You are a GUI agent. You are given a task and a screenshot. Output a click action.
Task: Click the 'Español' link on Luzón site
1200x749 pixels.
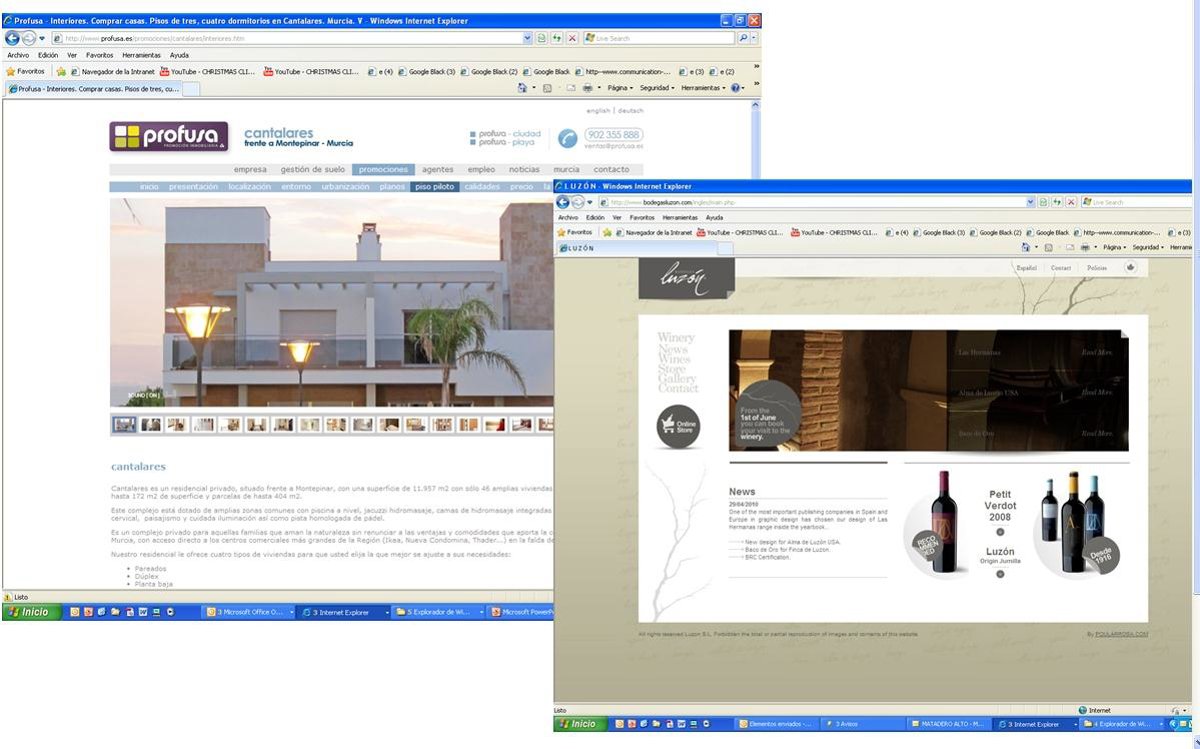(1026, 268)
